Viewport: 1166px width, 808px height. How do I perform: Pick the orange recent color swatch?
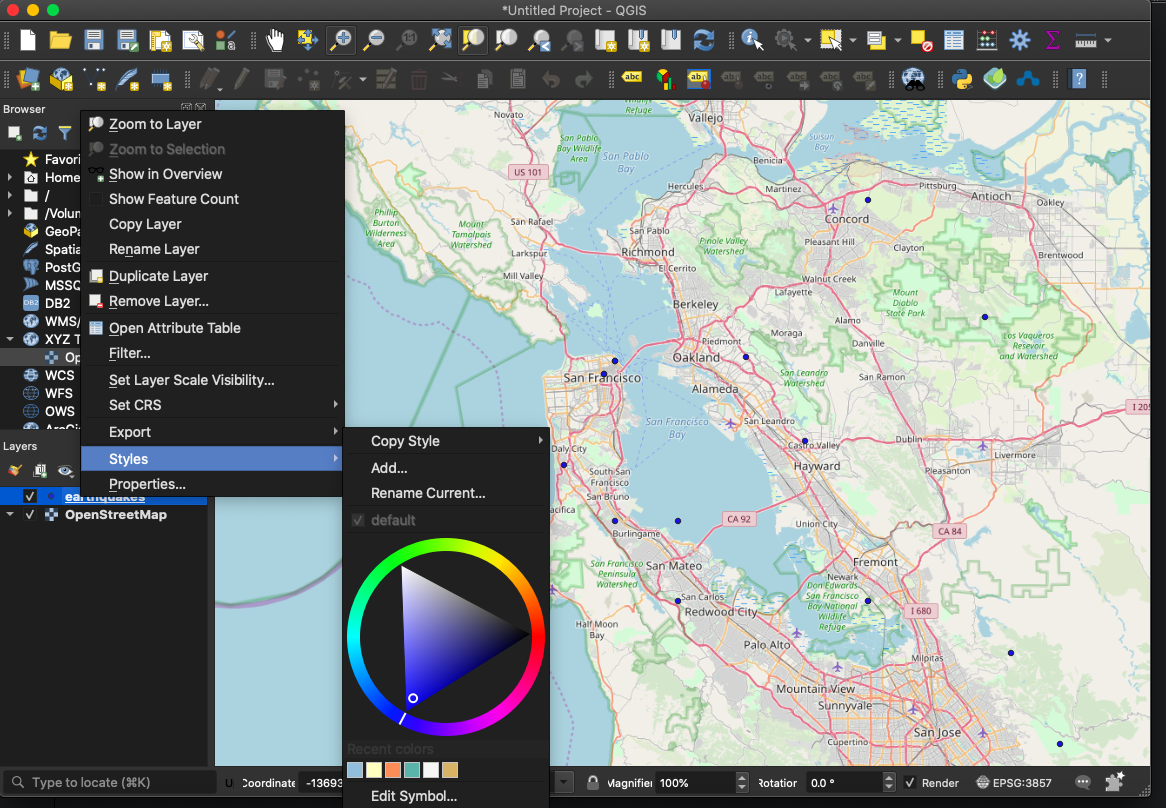393,770
